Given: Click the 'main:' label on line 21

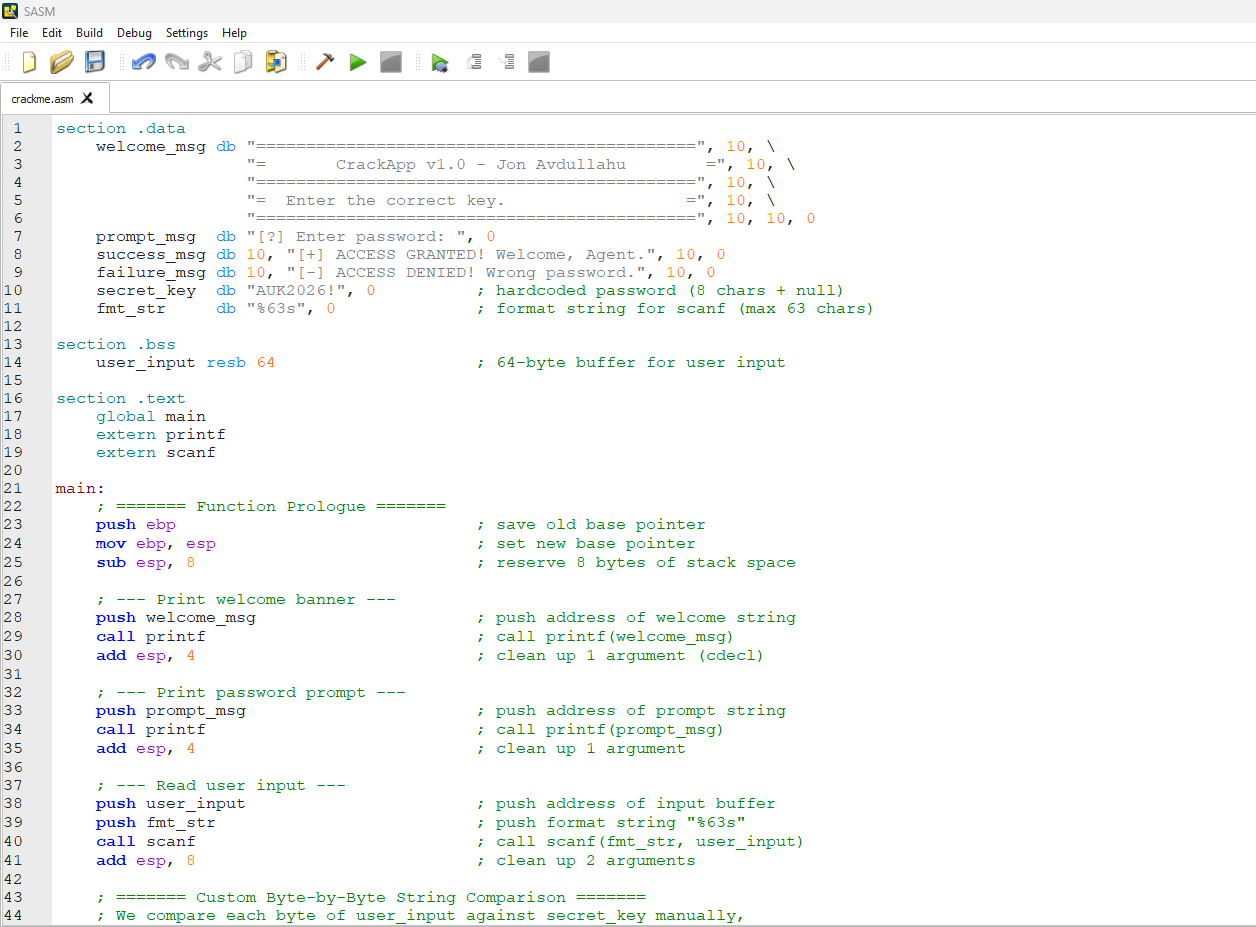Looking at the screenshot, I should coord(81,488).
